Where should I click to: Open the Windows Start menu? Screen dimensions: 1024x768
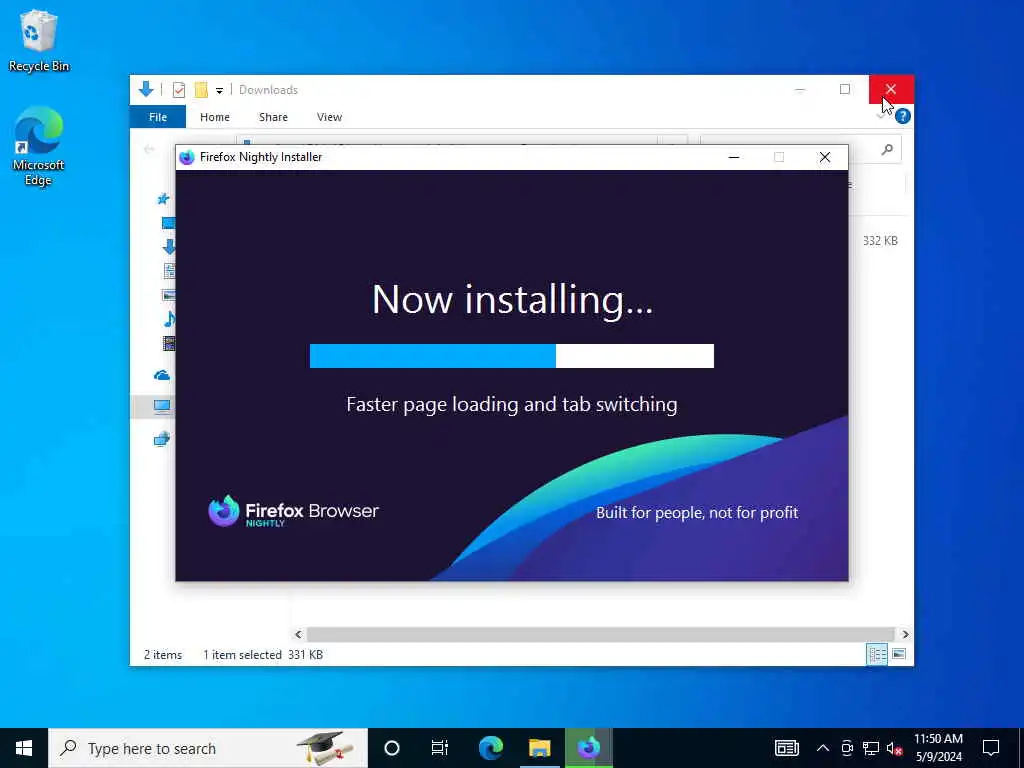pyautogui.click(x=24, y=748)
